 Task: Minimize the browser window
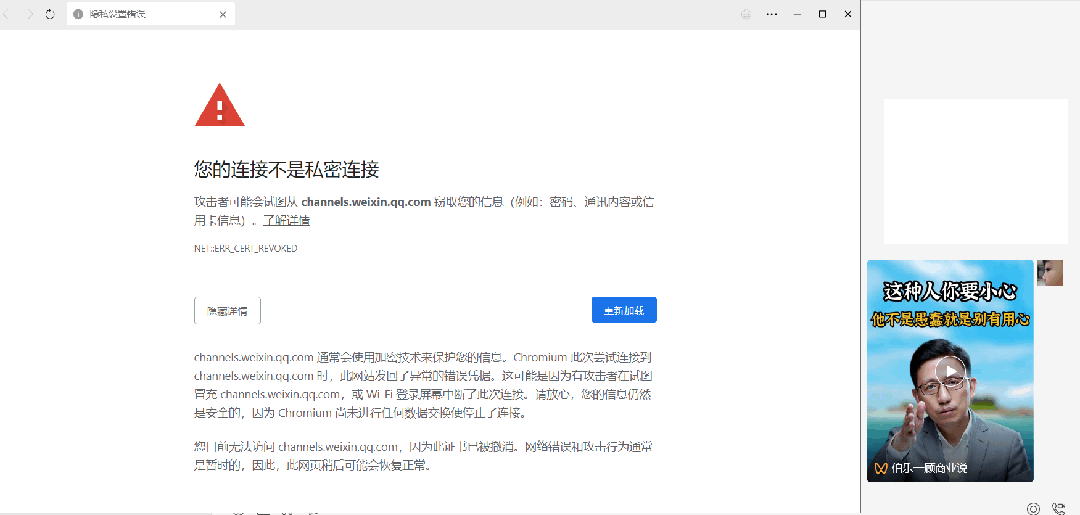(797, 14)
